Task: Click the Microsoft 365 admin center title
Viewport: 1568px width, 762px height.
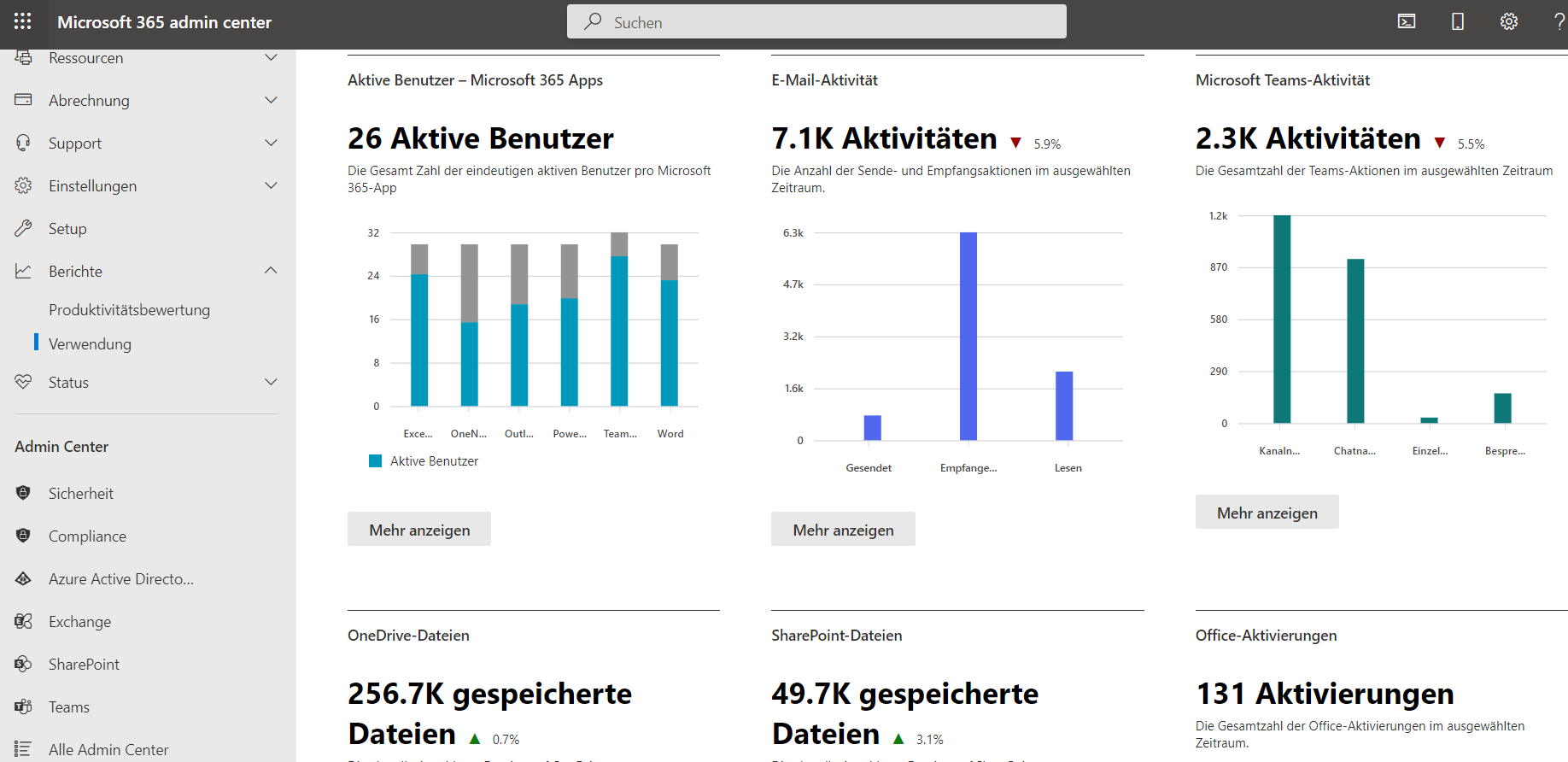Action: [164, 22]
